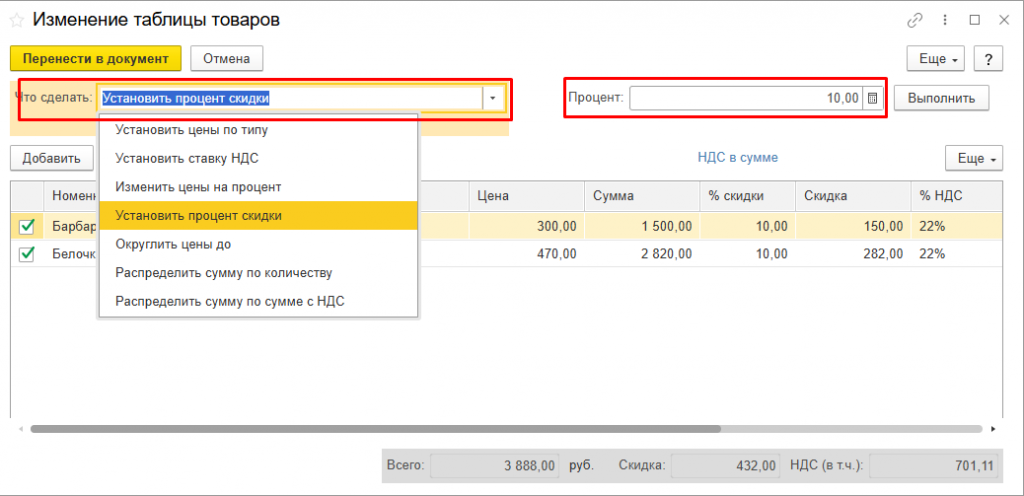Click the Добавить button
This screenshot has width=1024, height=496.
[52, 158]
